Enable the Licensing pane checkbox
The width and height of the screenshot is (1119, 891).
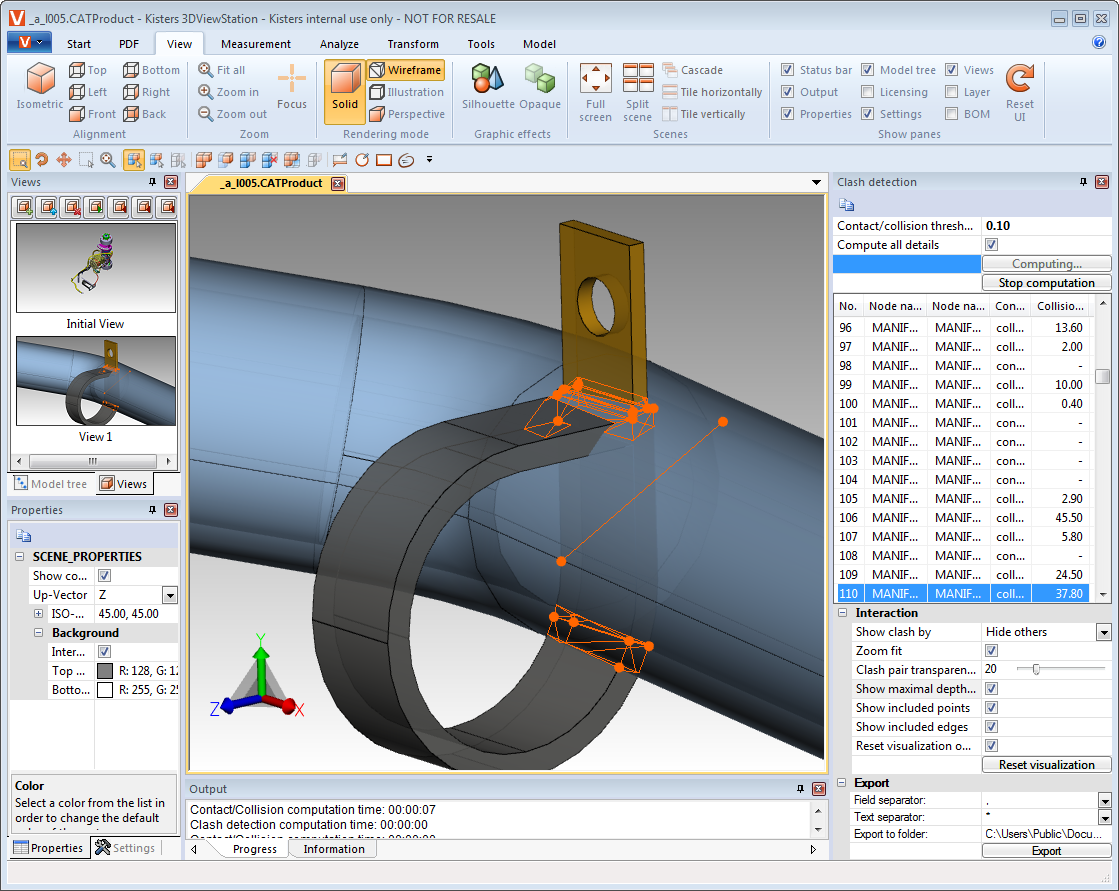point(867,92)
